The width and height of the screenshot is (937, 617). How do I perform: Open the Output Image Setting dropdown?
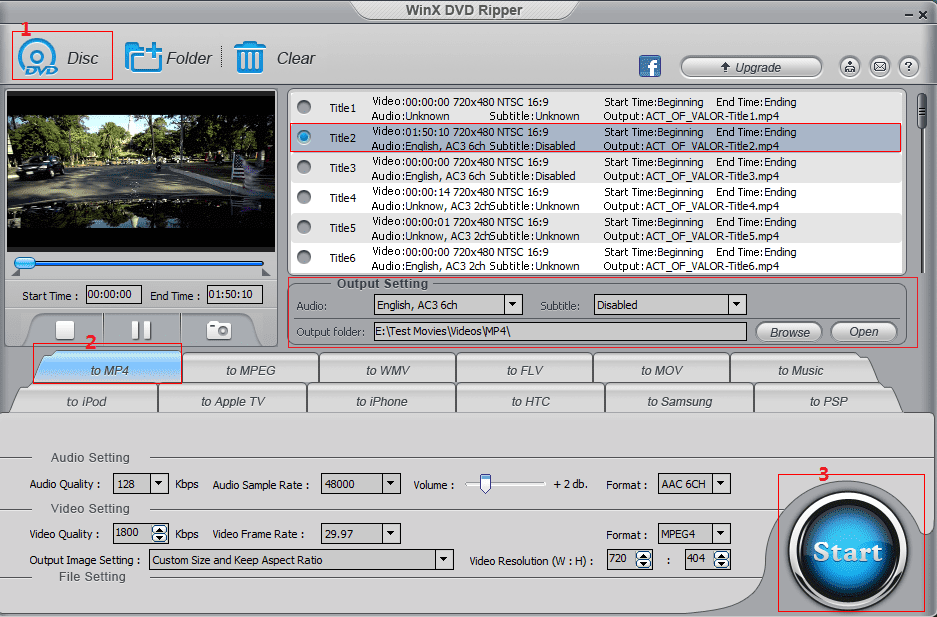coord(443,560)
